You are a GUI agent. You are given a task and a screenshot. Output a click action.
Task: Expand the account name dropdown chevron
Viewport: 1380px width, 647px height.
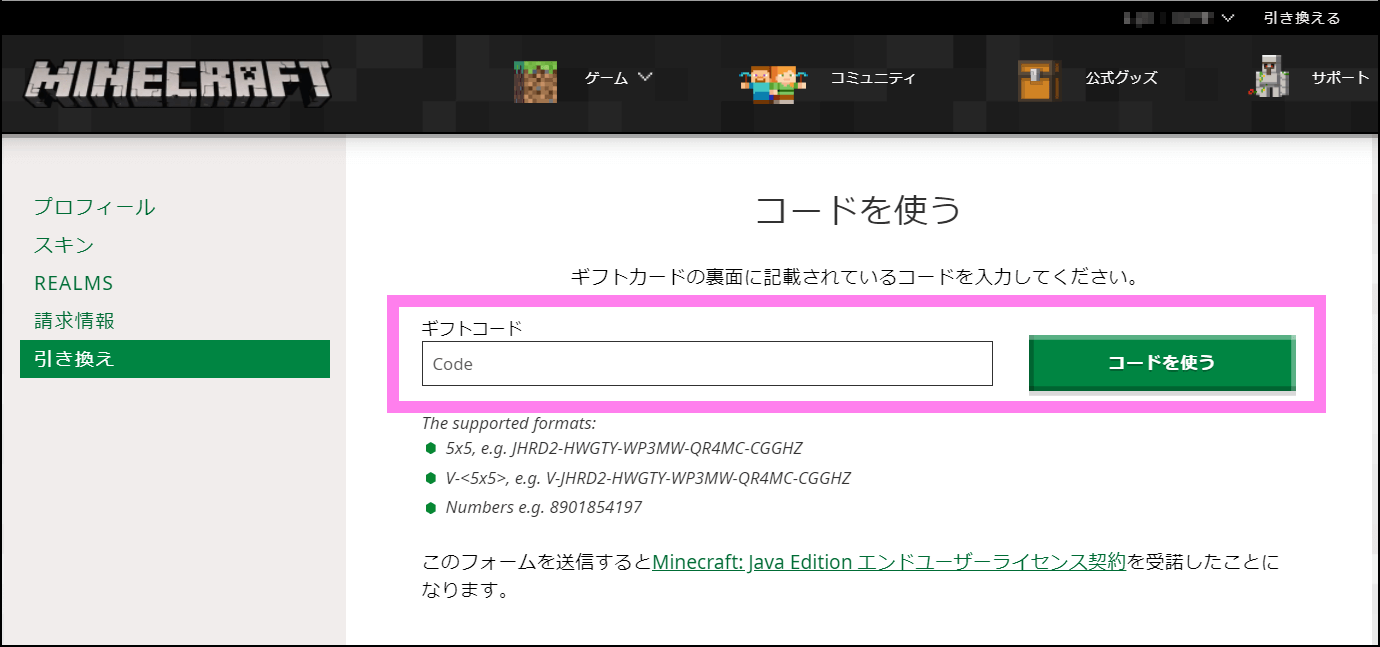pos(1227,17)
